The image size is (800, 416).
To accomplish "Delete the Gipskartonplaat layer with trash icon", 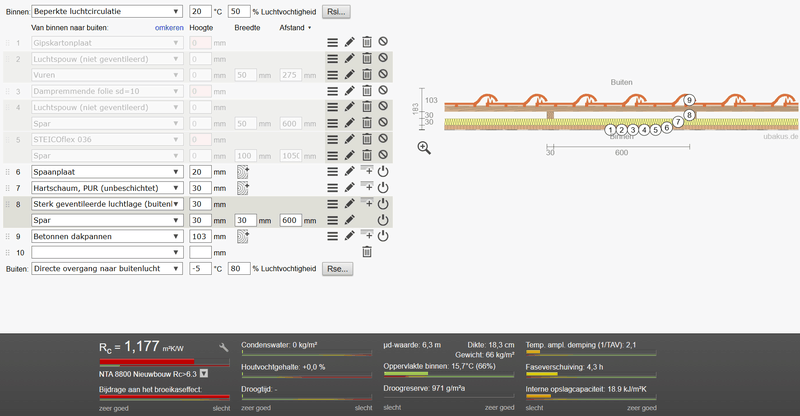I will [x=367, y=42].
